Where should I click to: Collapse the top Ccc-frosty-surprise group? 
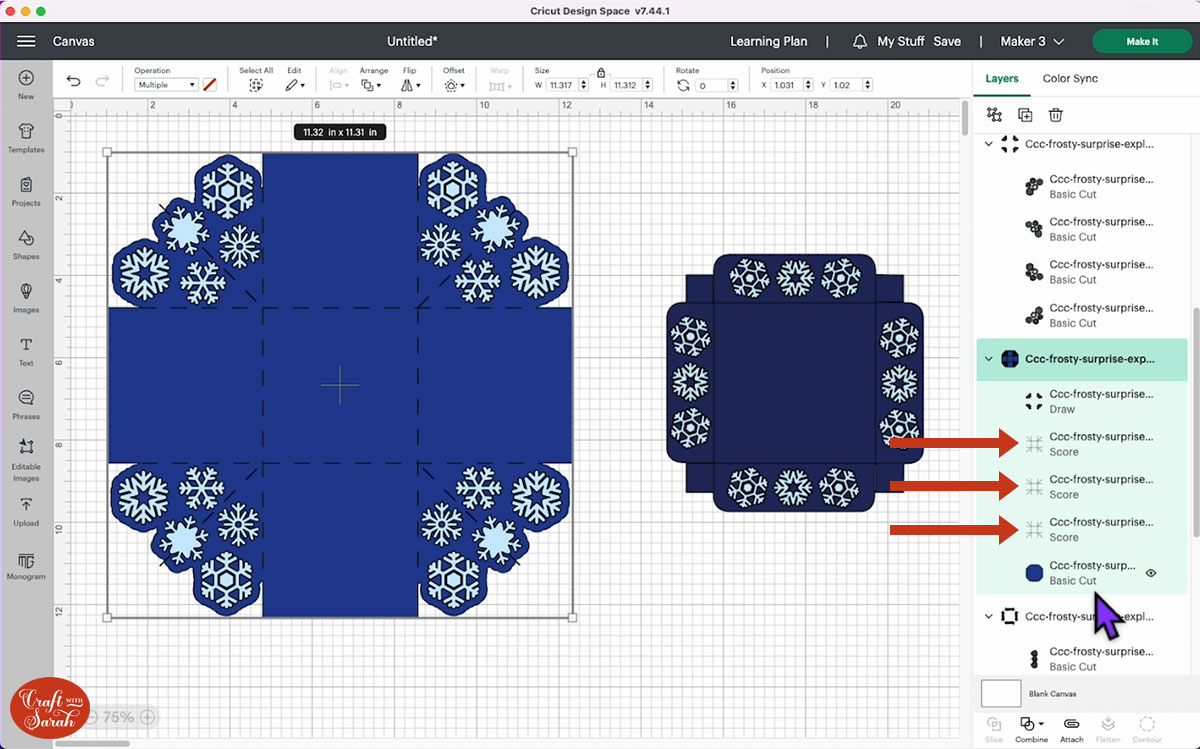tap(990, 144)
